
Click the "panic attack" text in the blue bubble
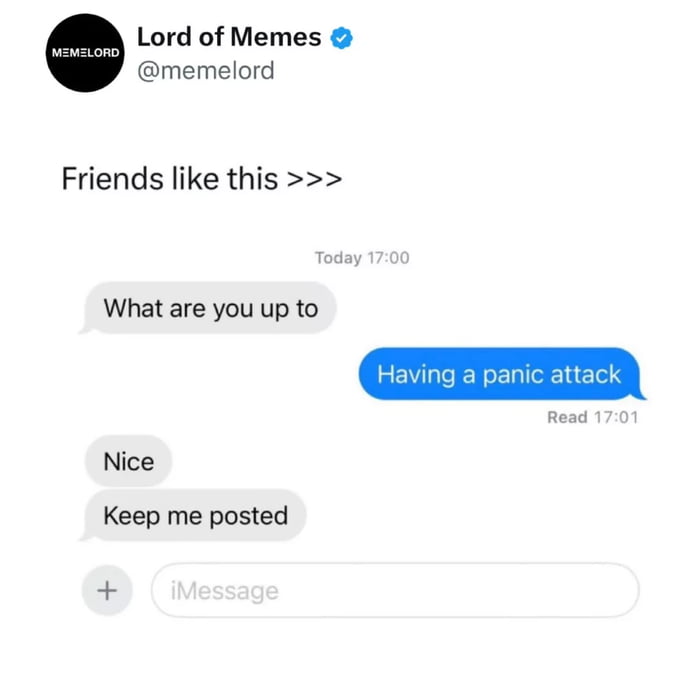[552, 374]
